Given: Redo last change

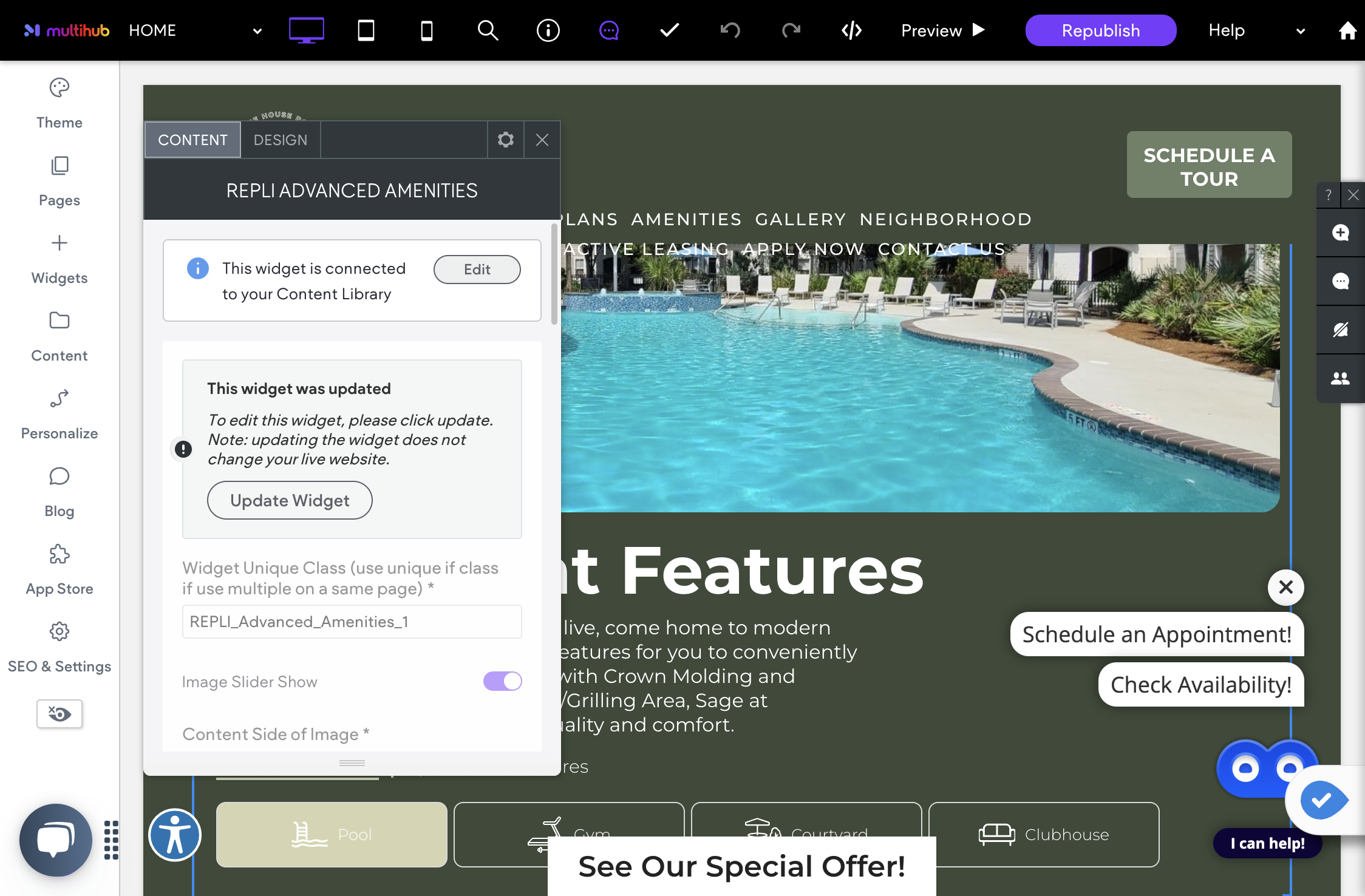Looking at the screenshot, I should [791, 30].
